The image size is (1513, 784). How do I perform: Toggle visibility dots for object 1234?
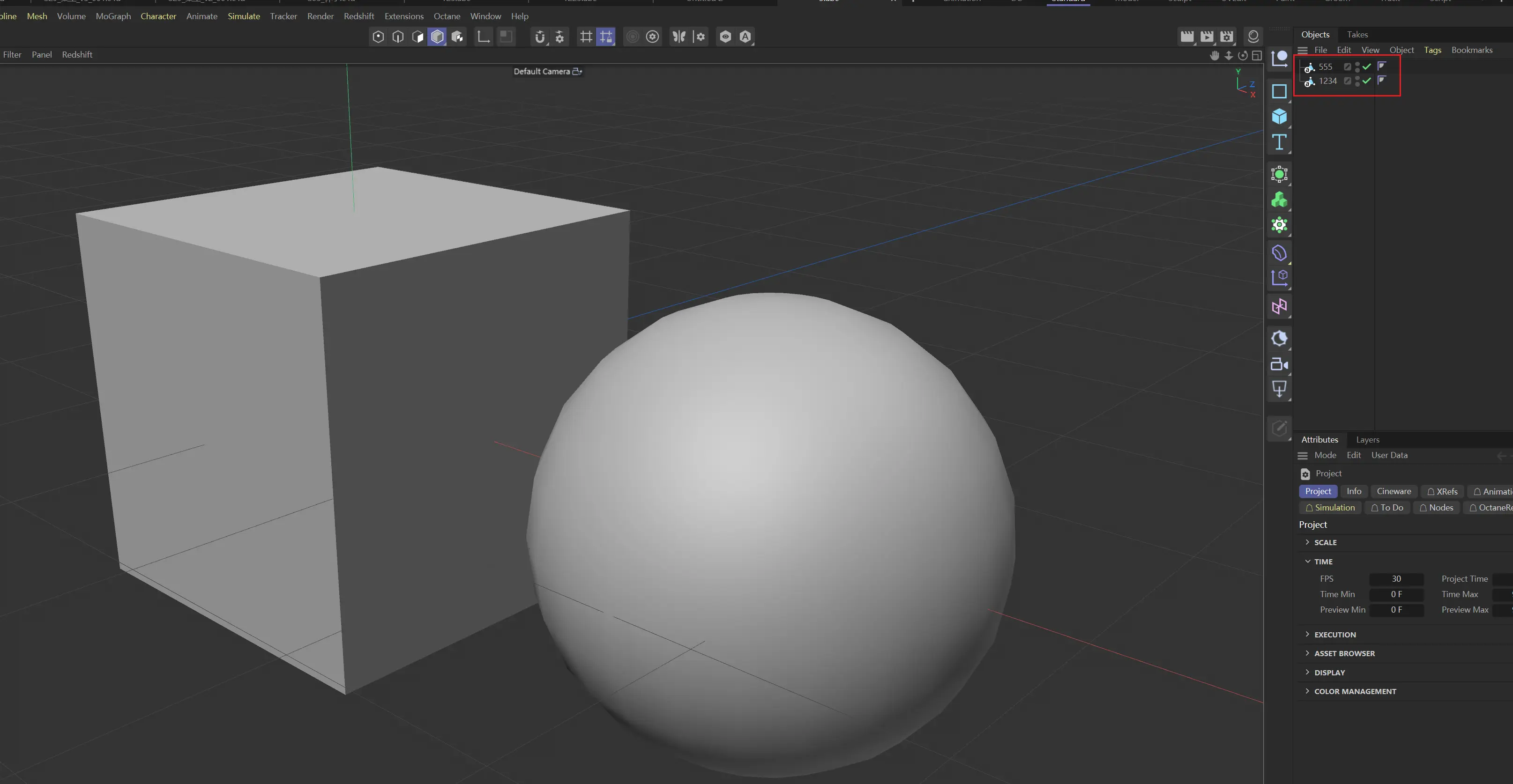[x=1357, y=81]
